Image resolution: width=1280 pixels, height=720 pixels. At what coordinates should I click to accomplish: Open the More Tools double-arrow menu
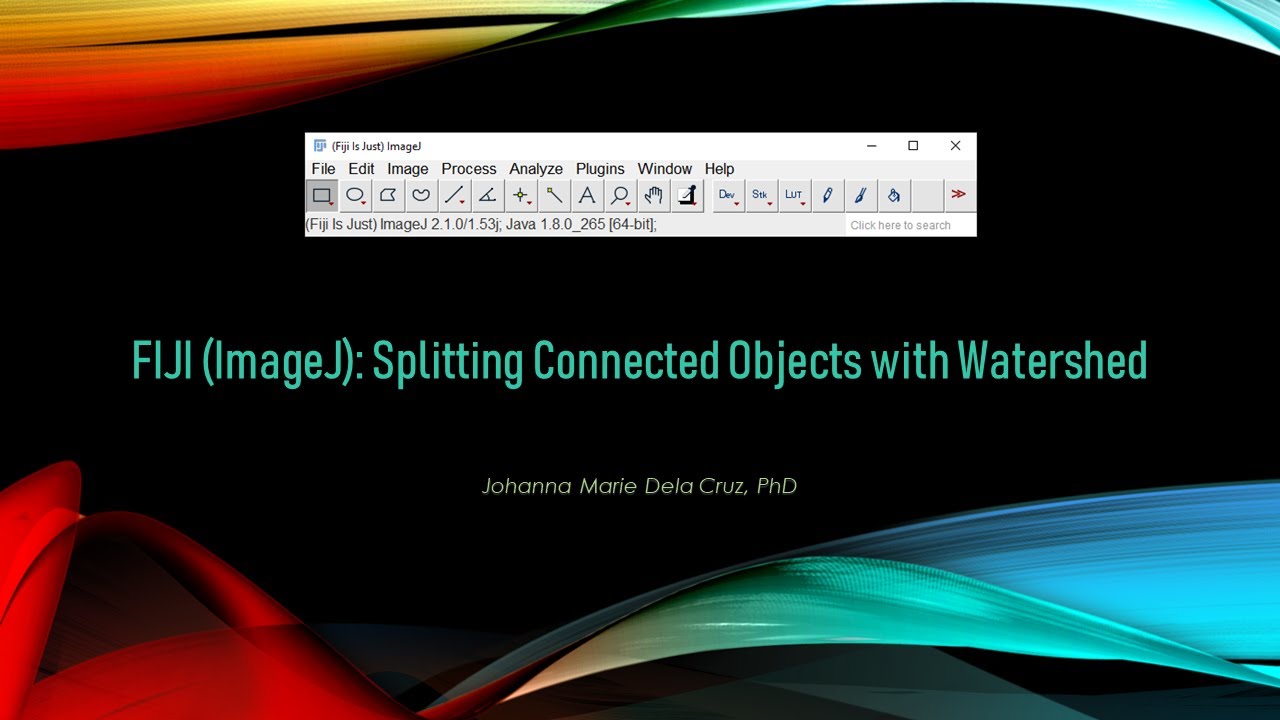point(959,195)
